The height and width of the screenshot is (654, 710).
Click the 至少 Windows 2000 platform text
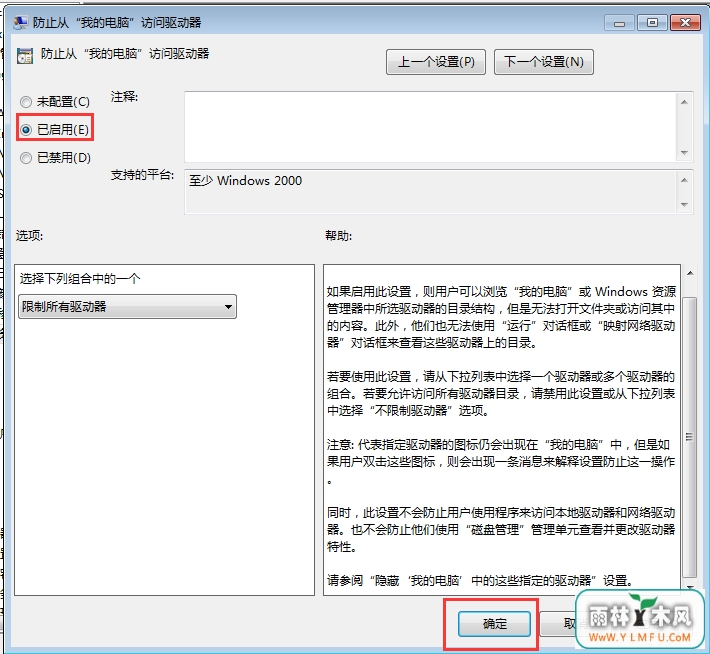[245, 181]
